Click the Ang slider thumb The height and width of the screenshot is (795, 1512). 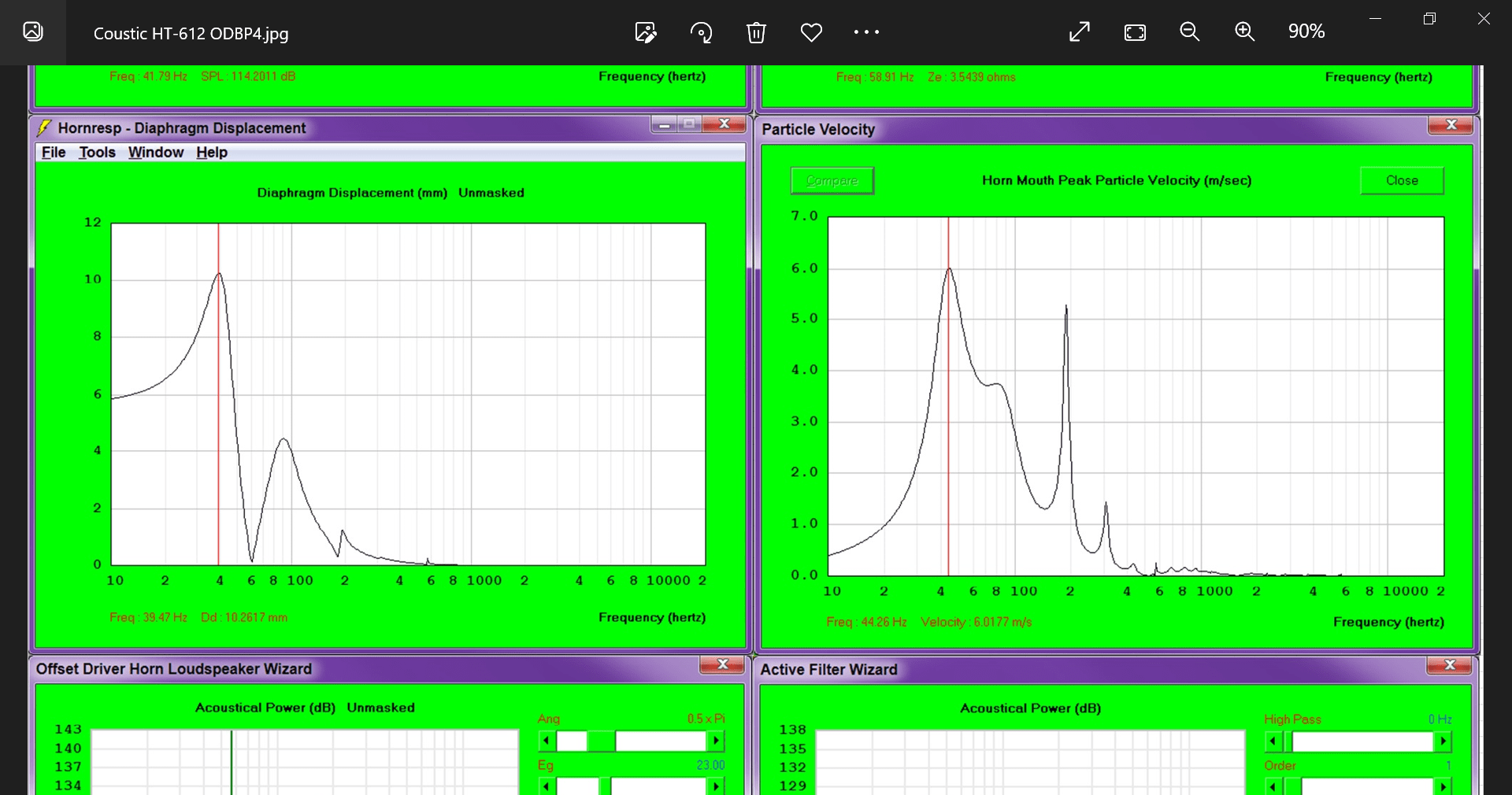[601, 741]
